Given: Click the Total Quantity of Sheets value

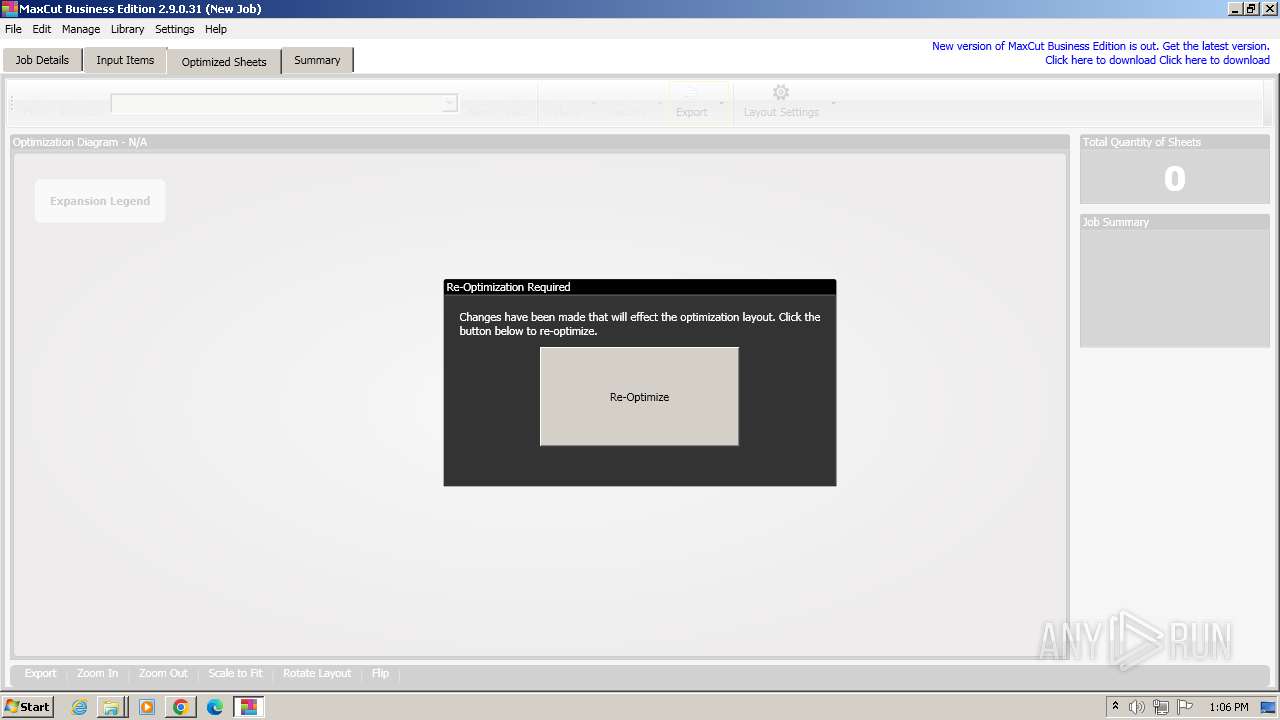Looking at the screenshot, I should 1175,179.
